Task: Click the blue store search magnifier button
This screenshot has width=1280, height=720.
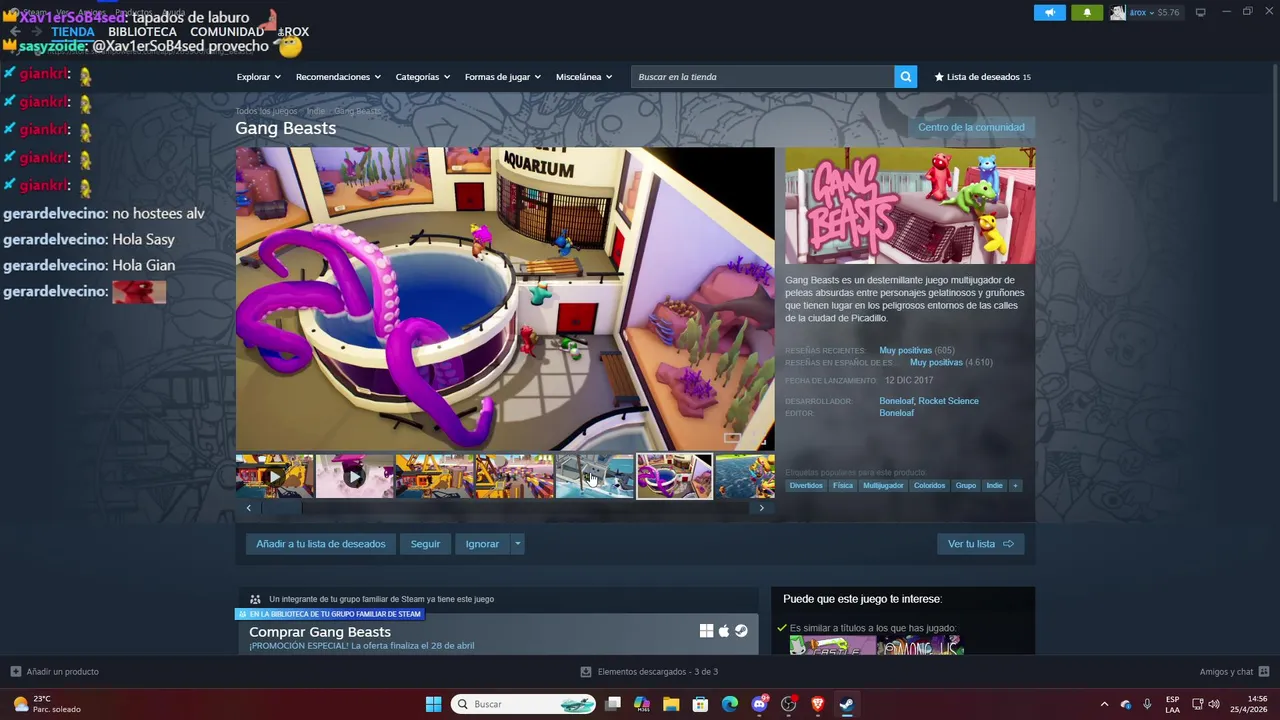Action: 905,77
